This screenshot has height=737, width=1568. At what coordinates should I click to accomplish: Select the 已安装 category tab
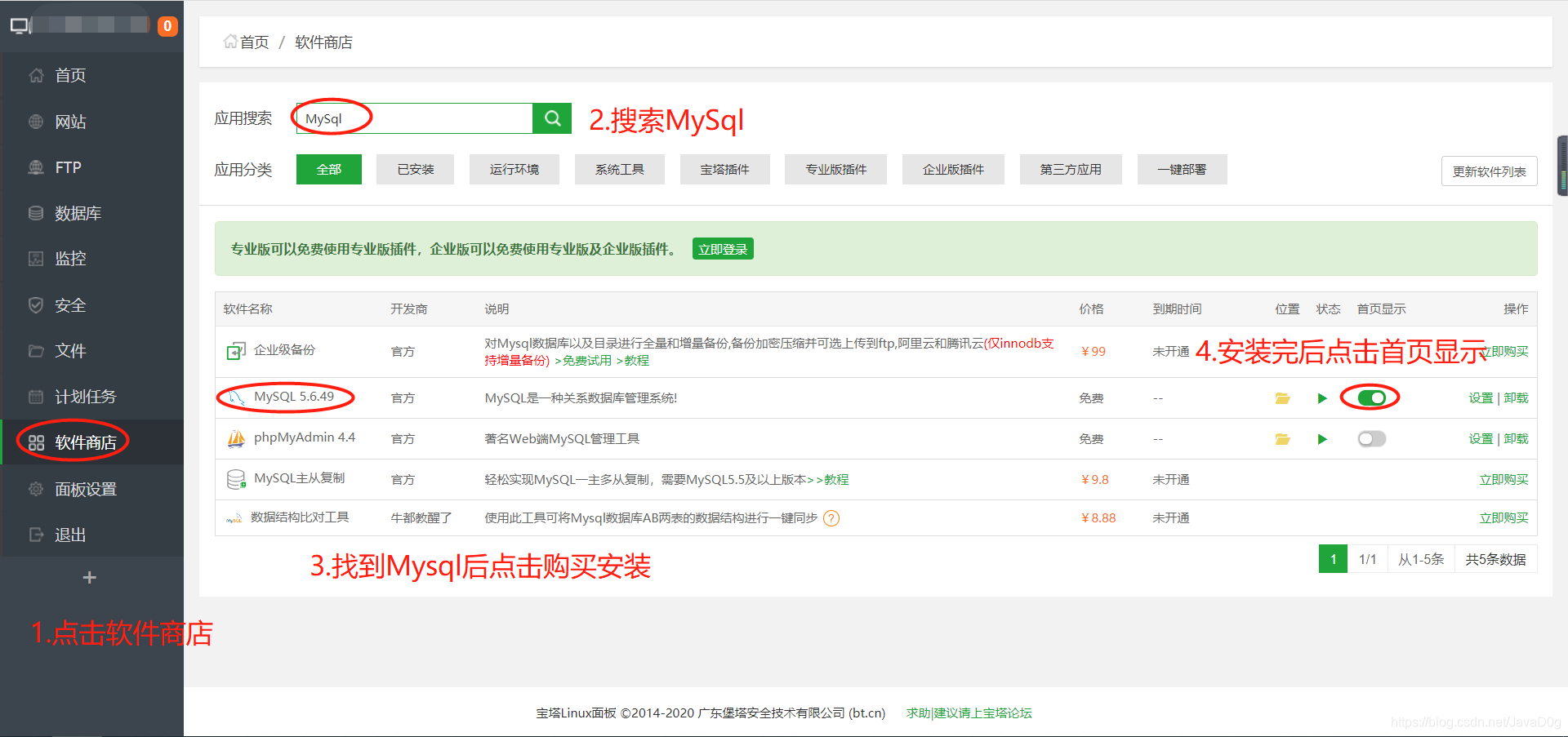415,169
